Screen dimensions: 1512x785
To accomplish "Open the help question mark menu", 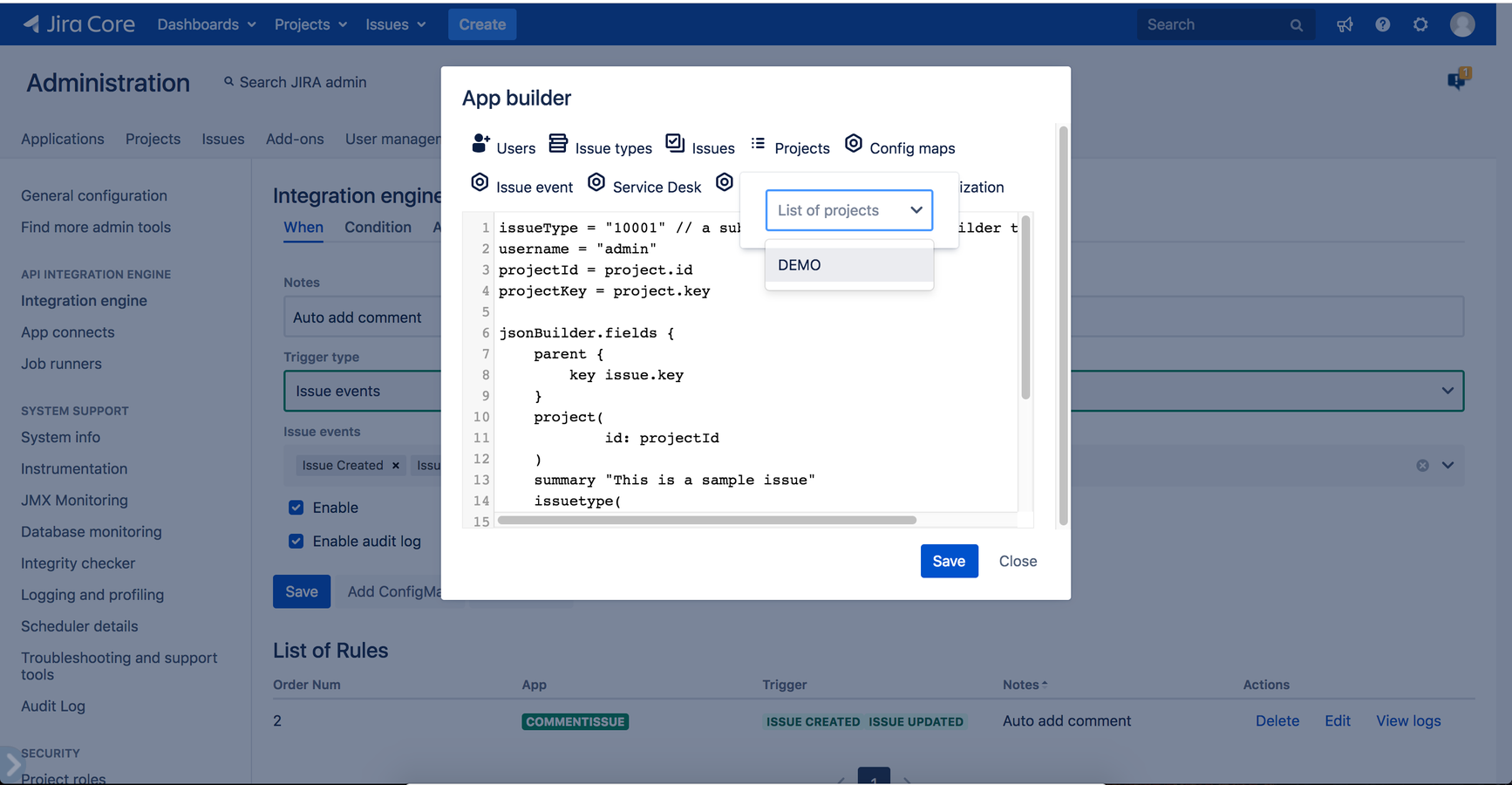I will coord(1383,24).
